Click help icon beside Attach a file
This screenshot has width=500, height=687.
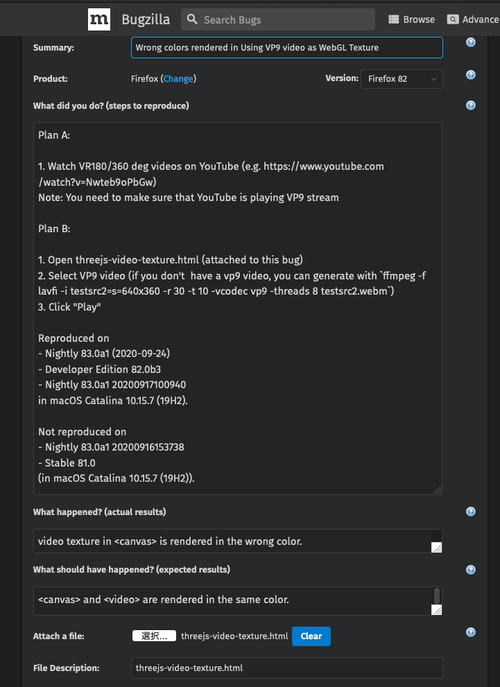[x=471, y=632]
